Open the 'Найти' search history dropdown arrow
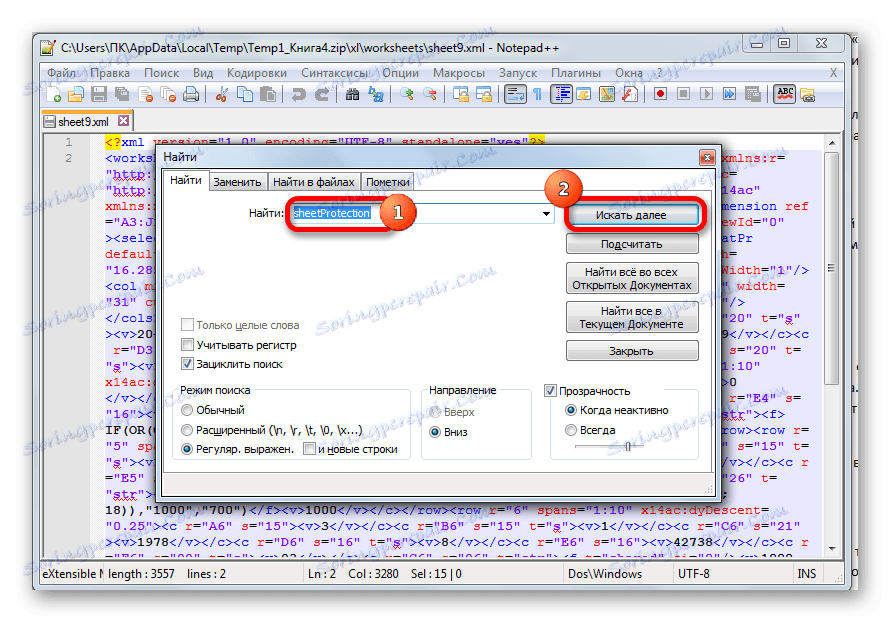The width and height of the screenshot is (890, 622). pos(545,214)
